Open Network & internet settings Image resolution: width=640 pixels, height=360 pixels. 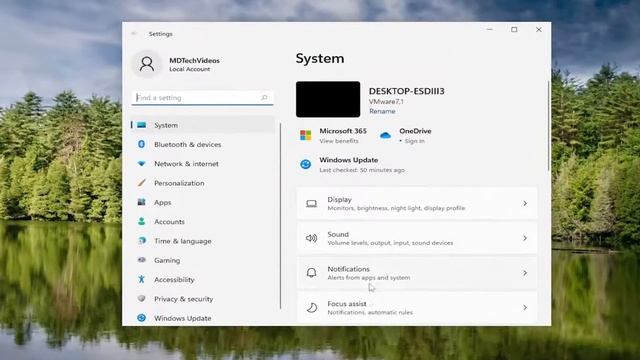tap(203, 164)
